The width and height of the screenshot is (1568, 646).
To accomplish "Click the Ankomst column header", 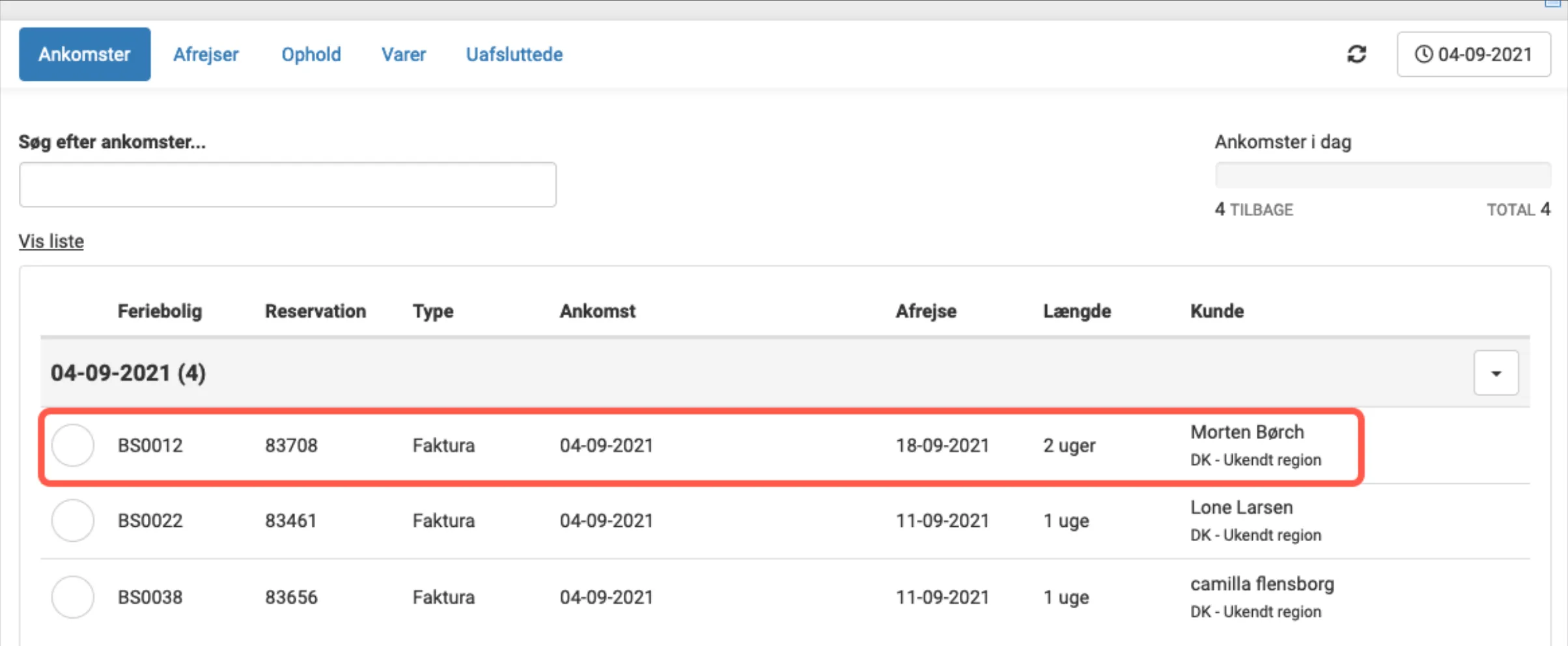I will [597, 311].
